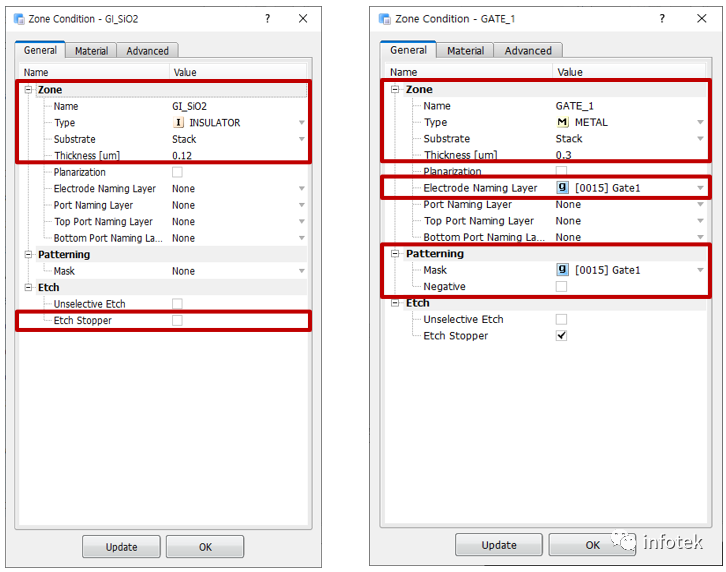Image resolution: width=726 pixels, height=572 pixels.
Task: Open Bottom Port Naming Layer dropdown in GATE_1 dialog
Action: pyautogui.click(x=700, y=237)
